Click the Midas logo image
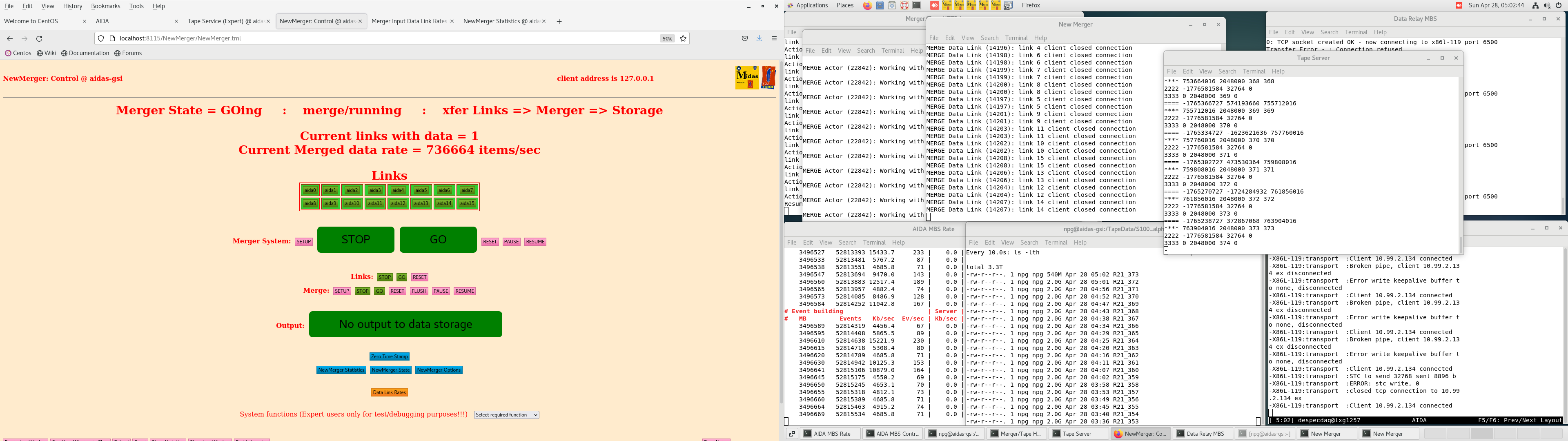The width and height of the screenshot is (1568, 441). coord(747,77)
